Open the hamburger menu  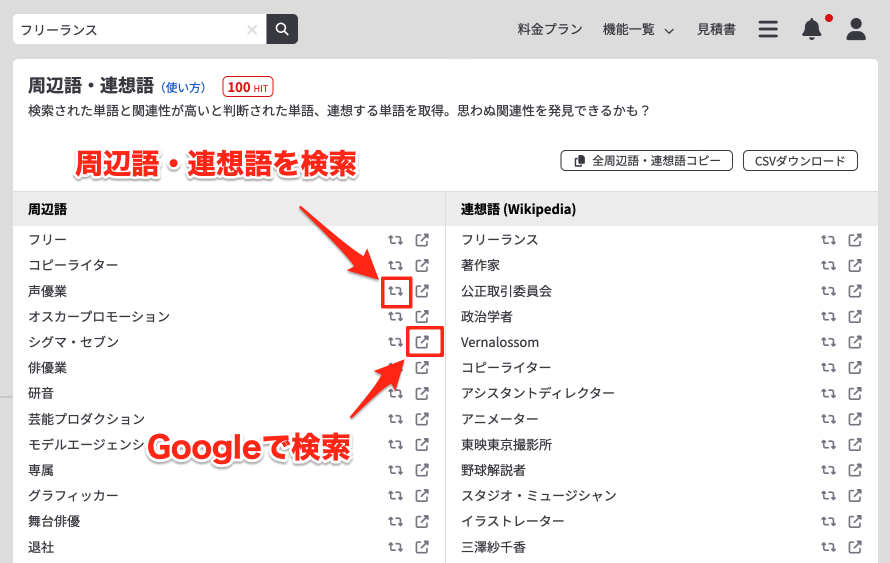coord(768,29)
